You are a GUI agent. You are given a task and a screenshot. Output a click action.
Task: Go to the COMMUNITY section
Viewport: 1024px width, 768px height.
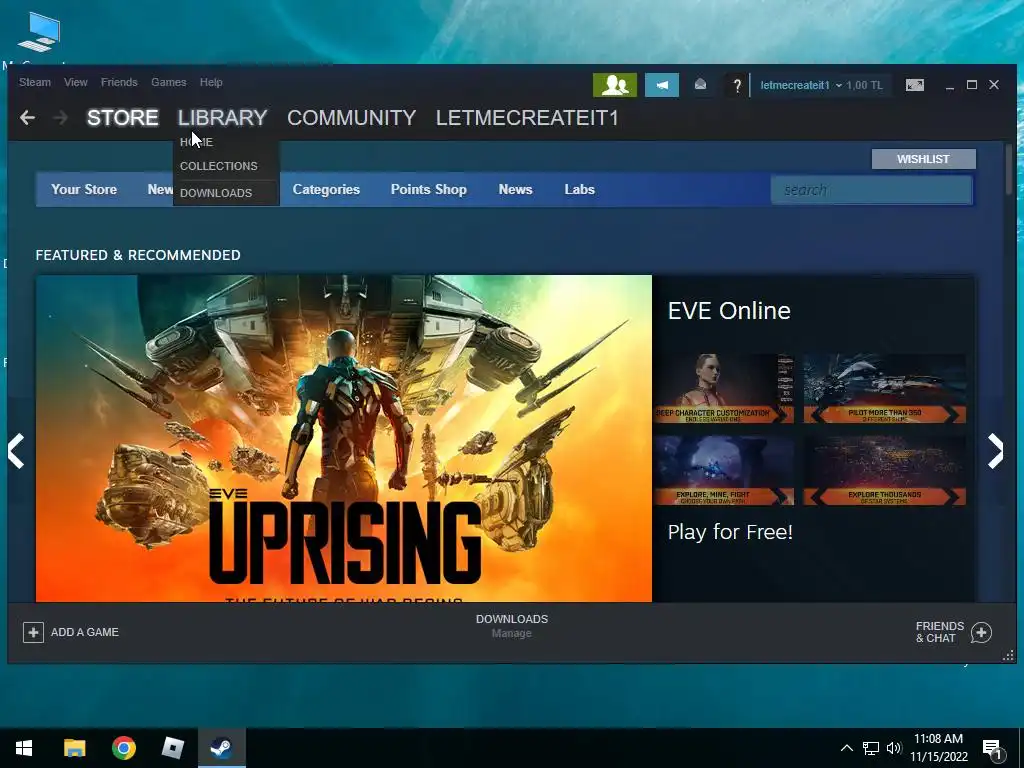point(351,118)
